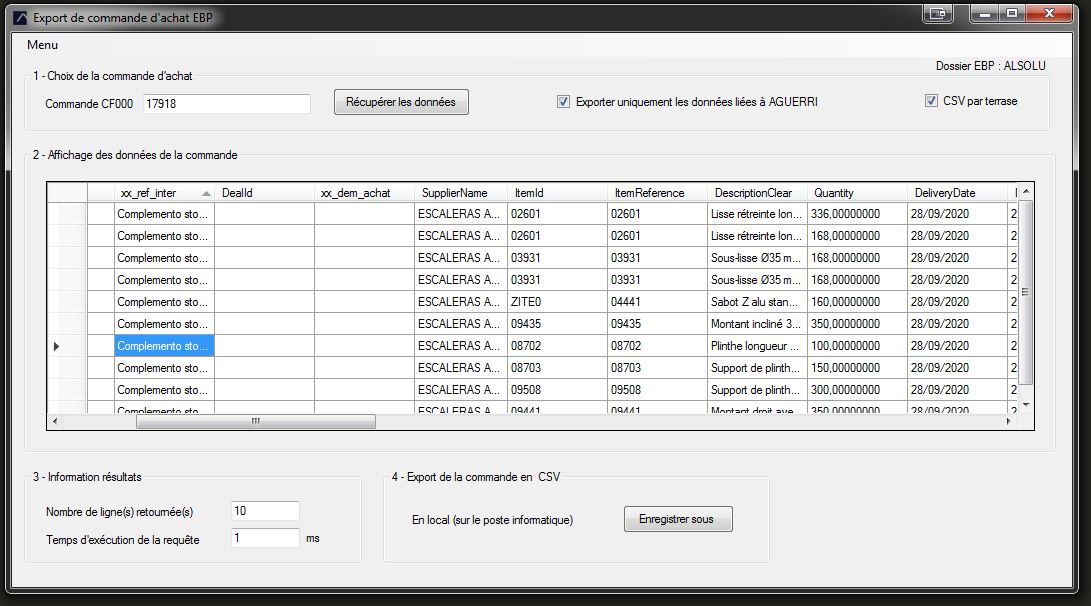This screenshot has width=1091, height=606.
Task: Sort by the DeliveryDate column header
Action: point(958,193)
